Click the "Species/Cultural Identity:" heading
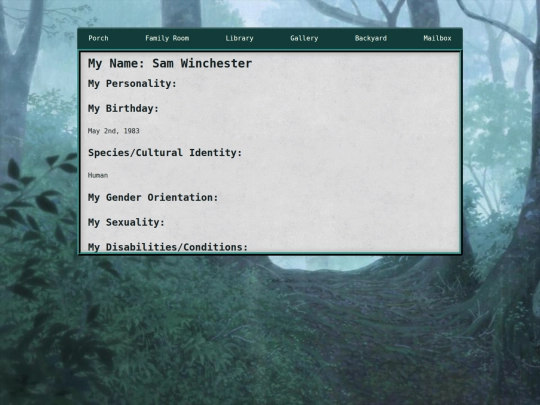Screen dimensions: 540x405 (x=165, y=153)
